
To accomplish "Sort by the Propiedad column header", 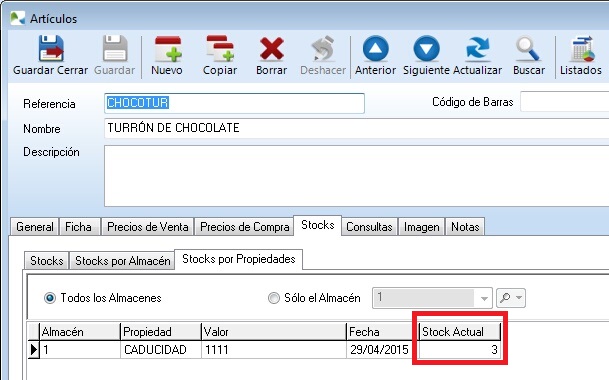I will click(161, 332).
